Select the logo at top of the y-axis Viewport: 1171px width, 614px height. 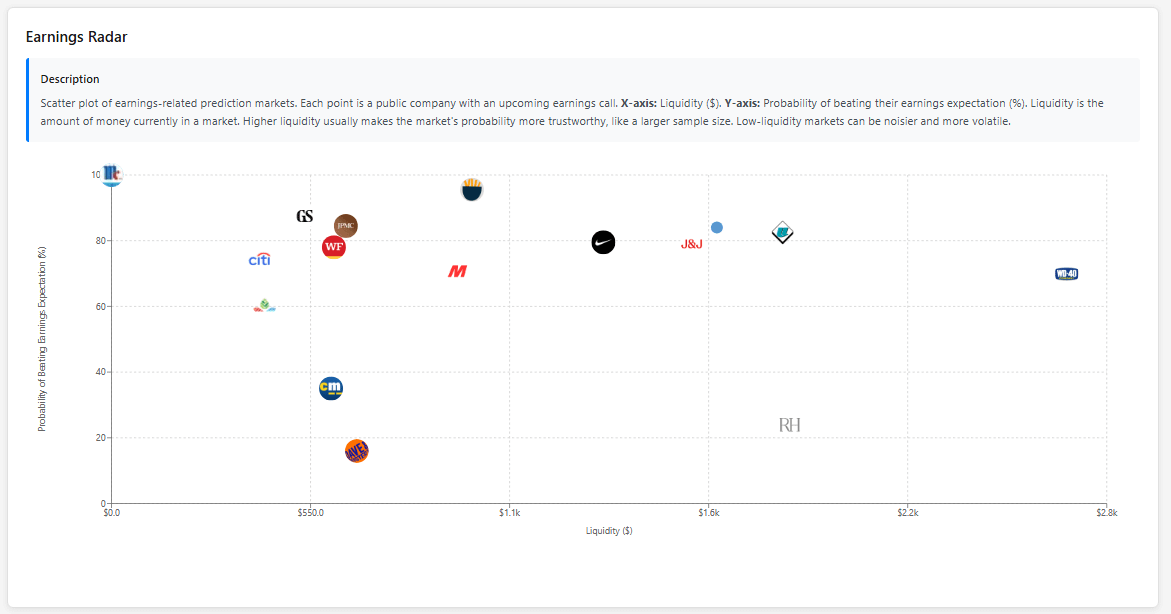point(112,175)
